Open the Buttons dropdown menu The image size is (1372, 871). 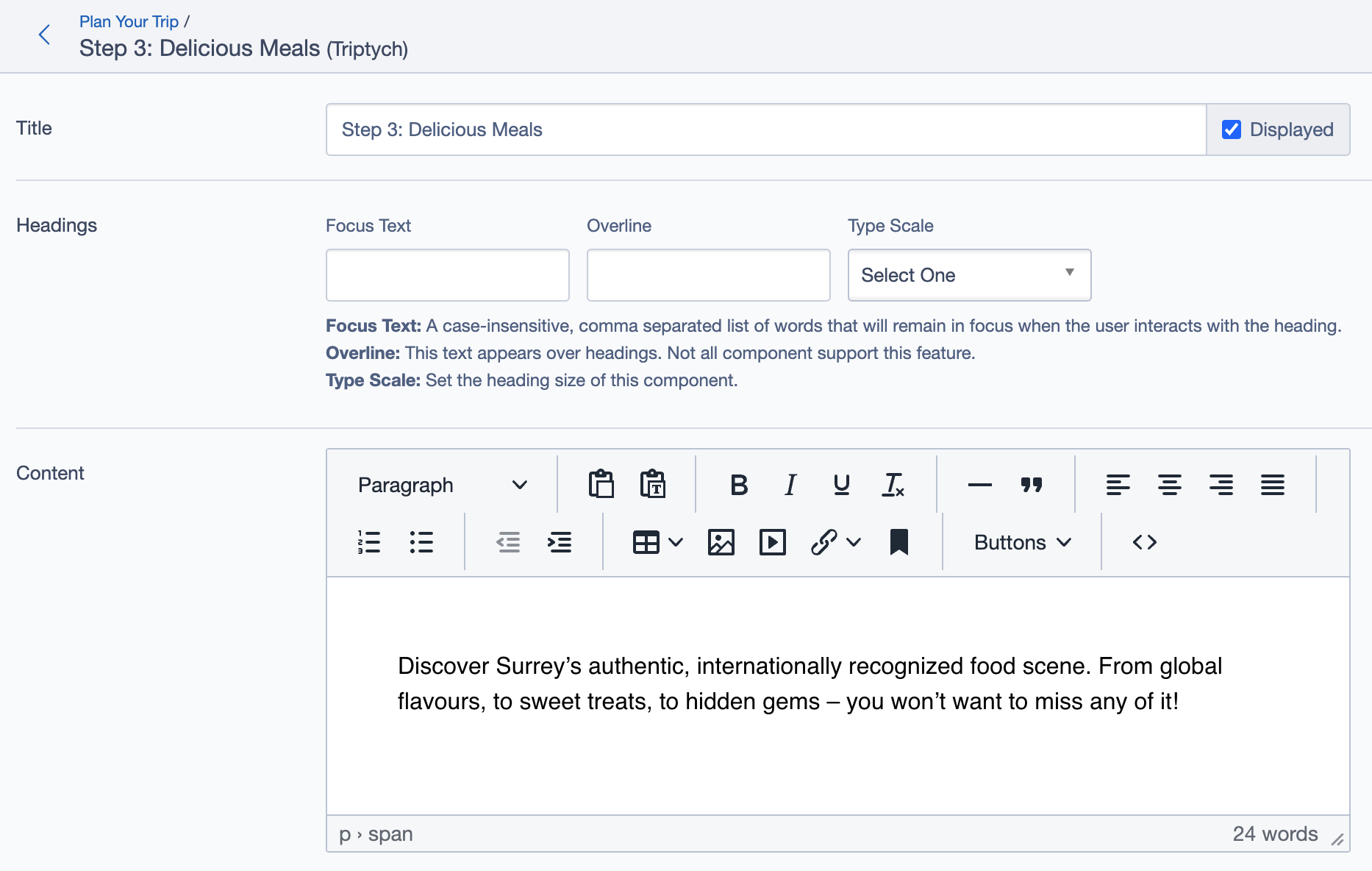1022,543
